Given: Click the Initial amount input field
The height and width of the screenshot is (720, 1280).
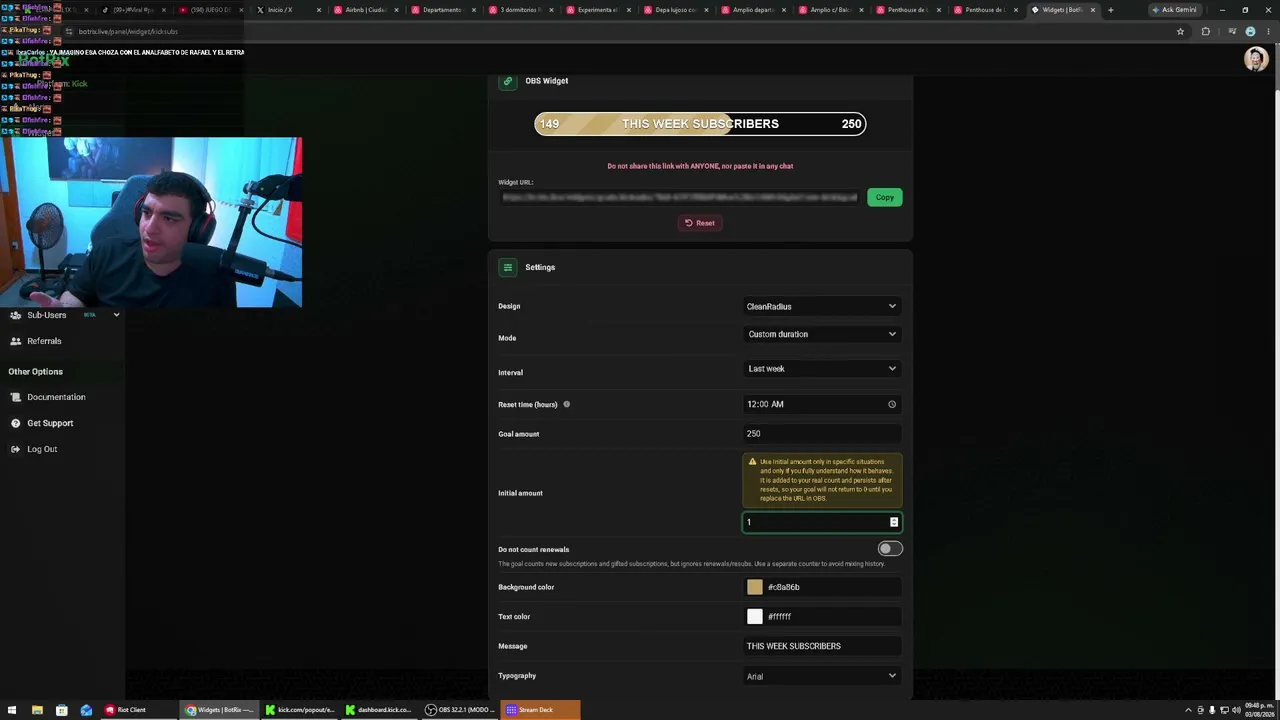Looking at the screenshot, I should [x=821, y=522].
